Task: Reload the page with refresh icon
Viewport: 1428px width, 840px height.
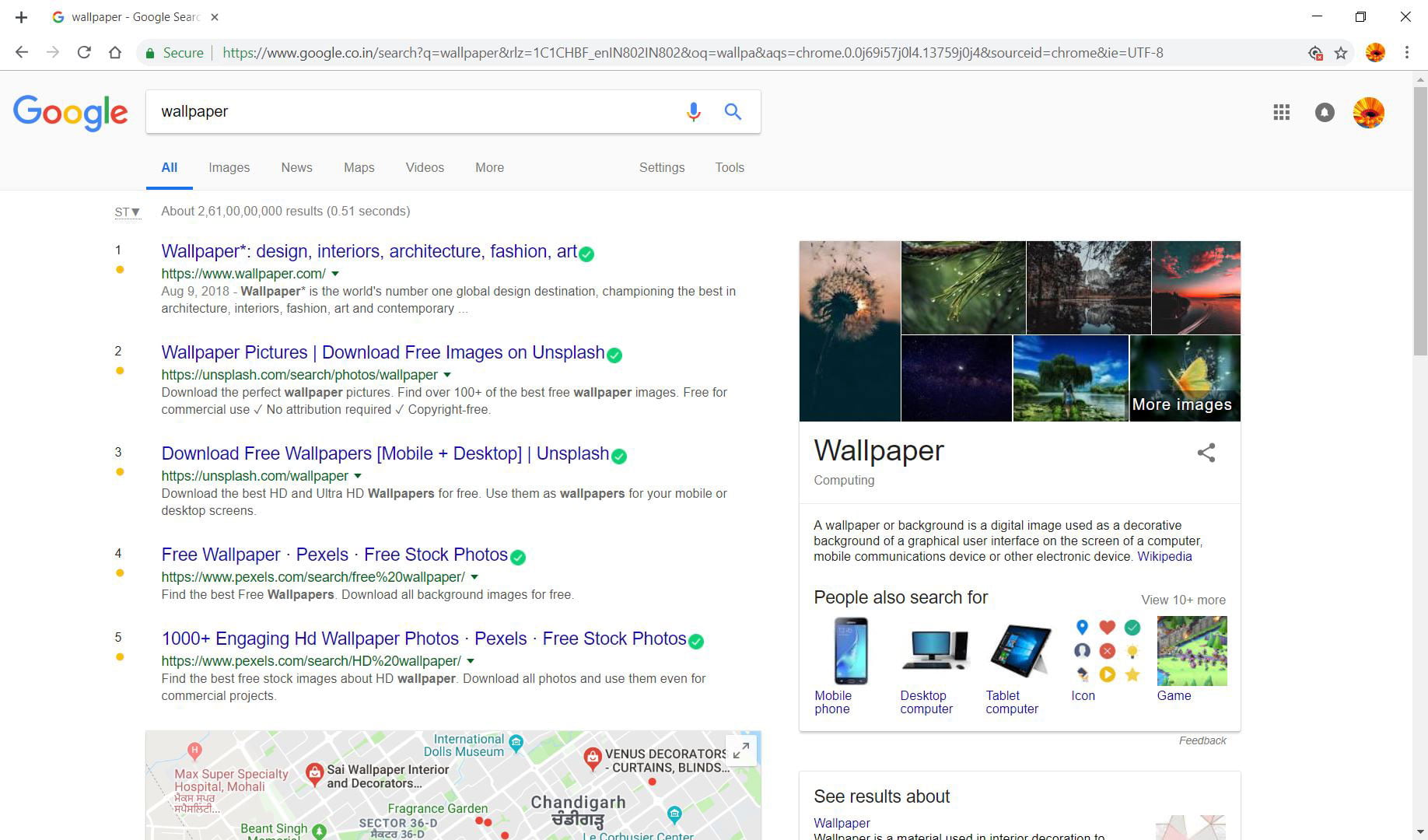Action: click(x=84, y=53)
